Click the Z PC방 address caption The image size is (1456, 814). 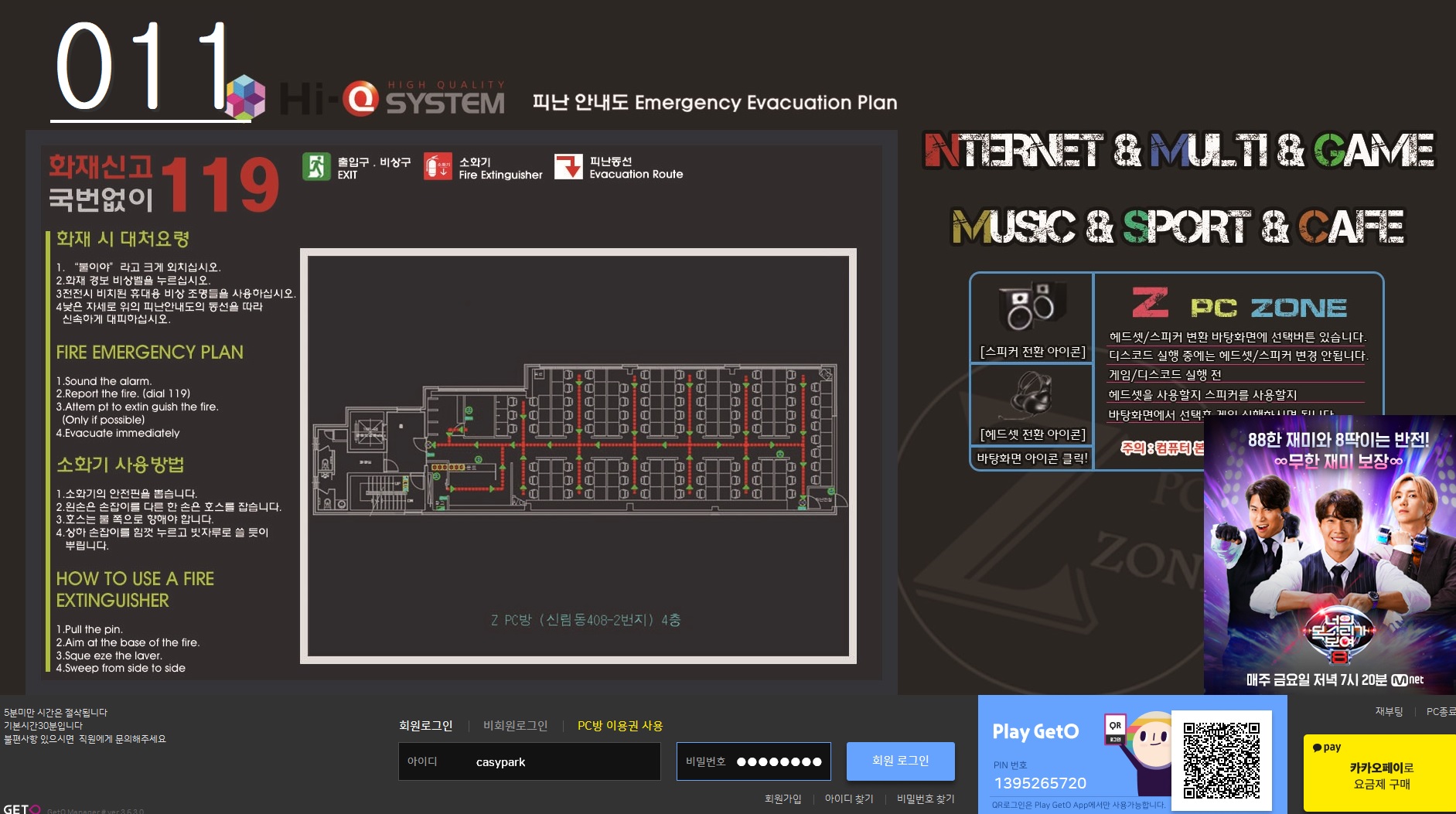tap(585, 620)
